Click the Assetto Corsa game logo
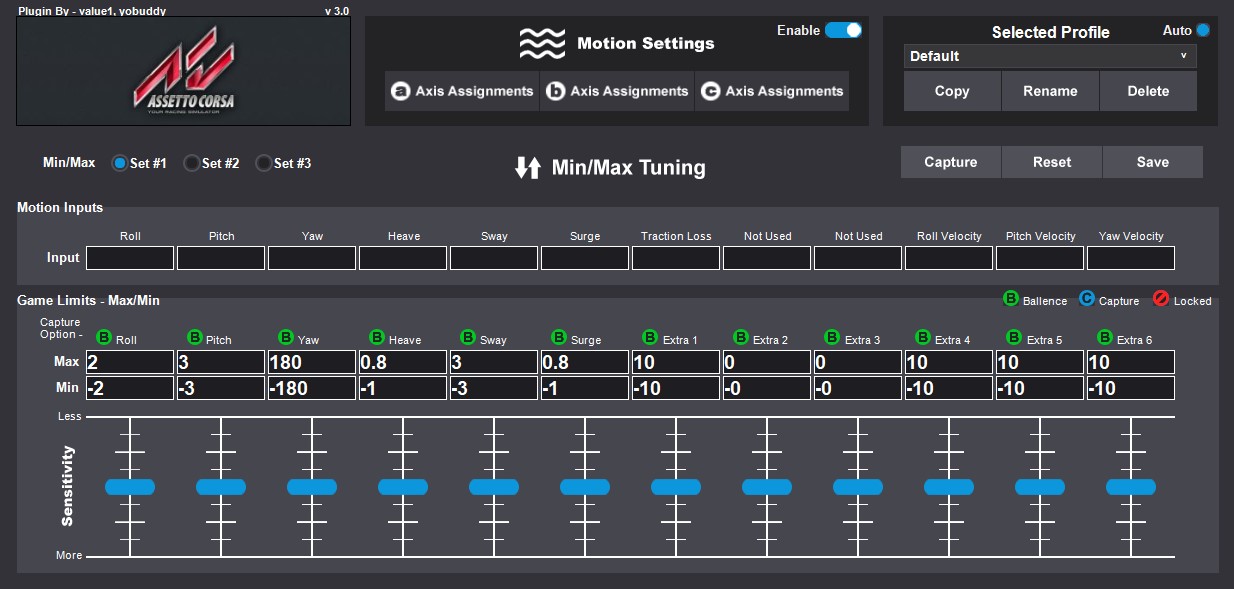This screenshot has height=589, width=1234. click(184, 71)
